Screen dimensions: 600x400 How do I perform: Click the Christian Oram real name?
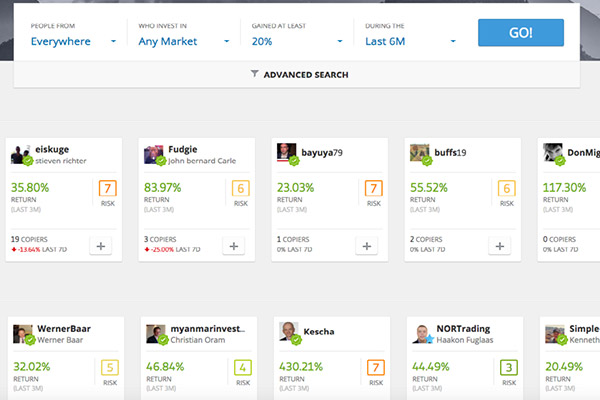[x=198, y=340]
